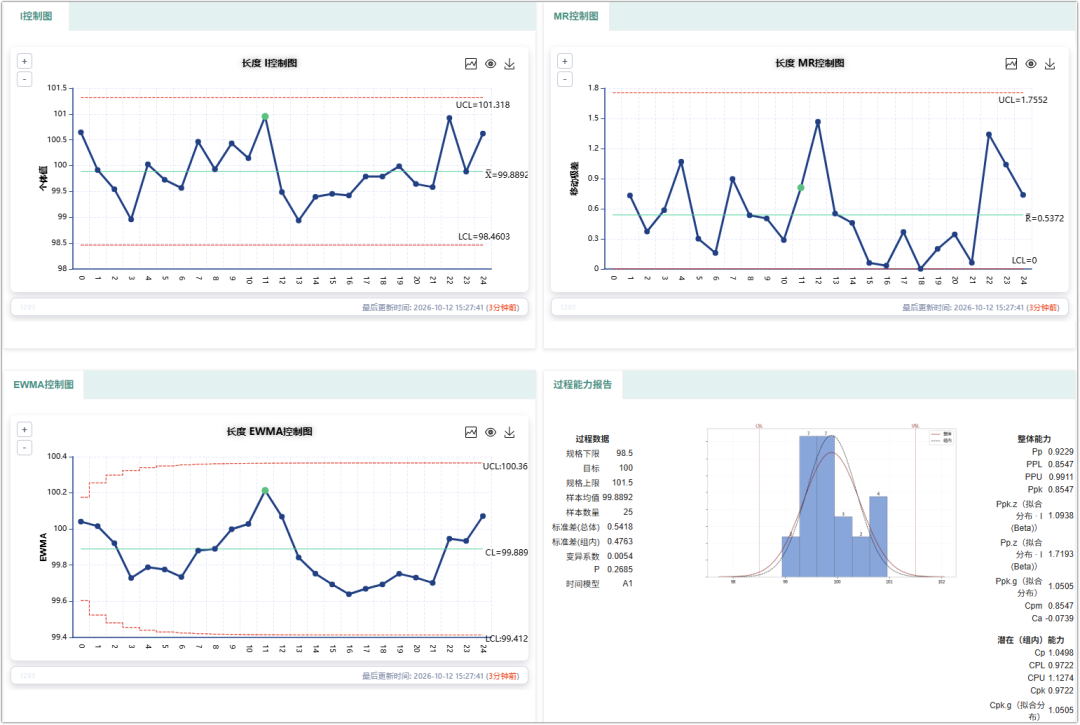Image resolution: width=1080 pixels, height=725 pixels.
Task: Click the green highlighted point on EWMA控制图
Action: (x=265, y=490)
